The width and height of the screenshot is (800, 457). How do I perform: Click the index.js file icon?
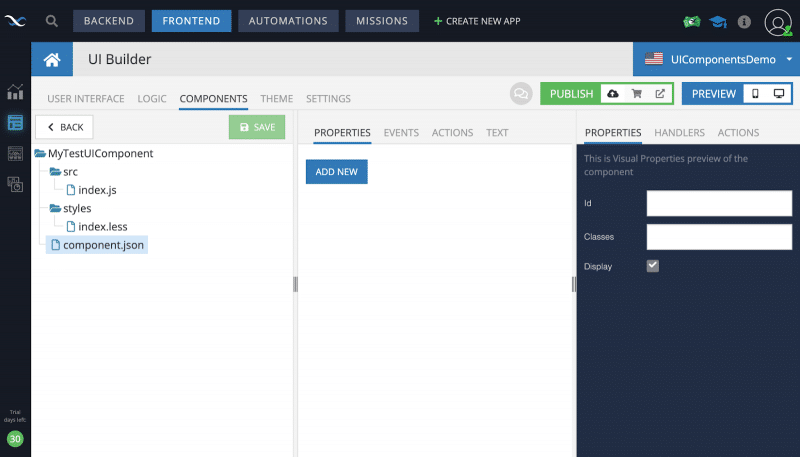point(71,190)
